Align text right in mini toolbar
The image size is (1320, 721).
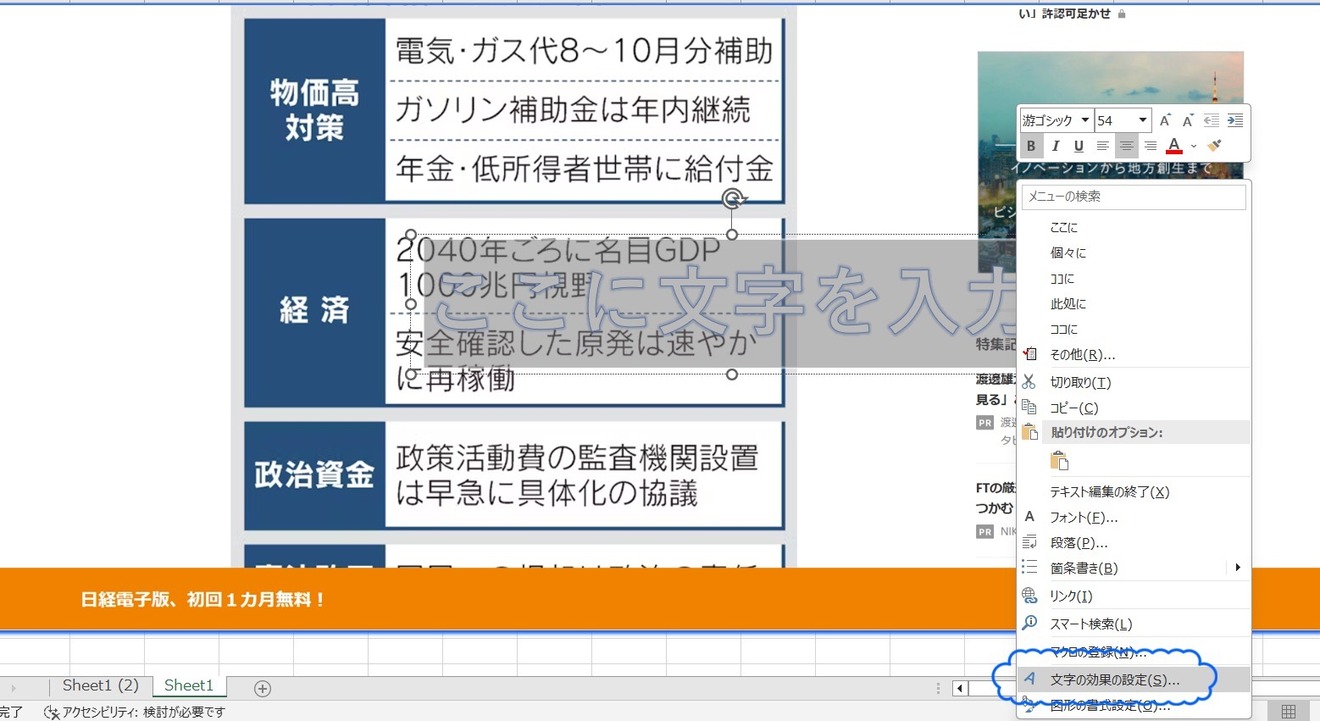[1151, 146]
